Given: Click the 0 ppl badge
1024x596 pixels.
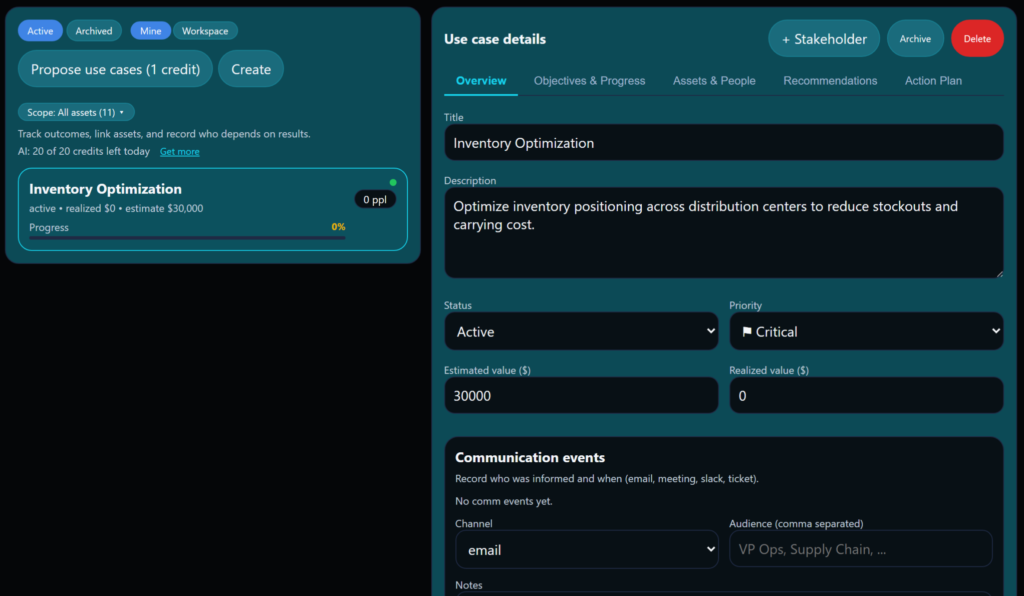Looking at the screenshot, I should click(x=375, y=200).
